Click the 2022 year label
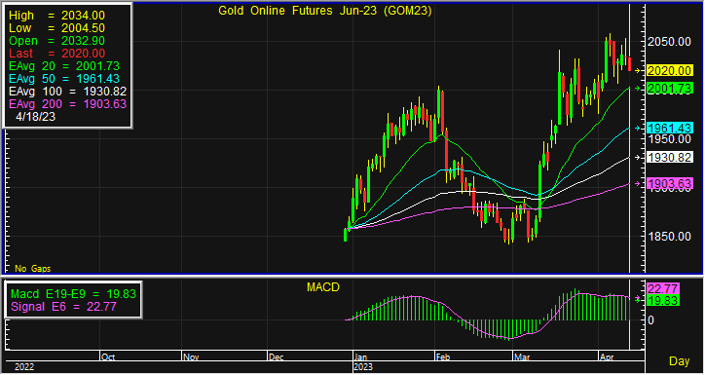The width and height of the screenshot is (705, 375). 24,367
